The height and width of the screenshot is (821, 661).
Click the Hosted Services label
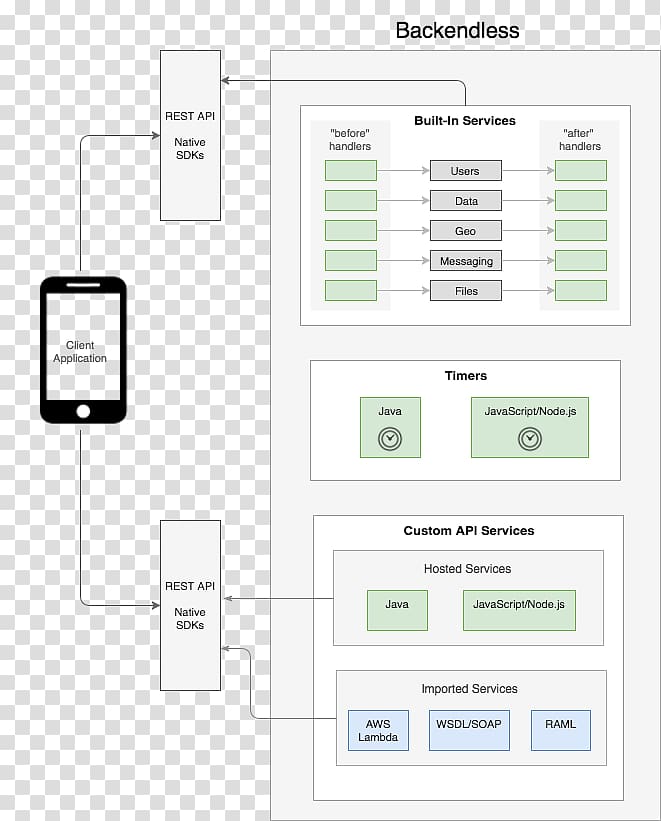click(467, 569)
